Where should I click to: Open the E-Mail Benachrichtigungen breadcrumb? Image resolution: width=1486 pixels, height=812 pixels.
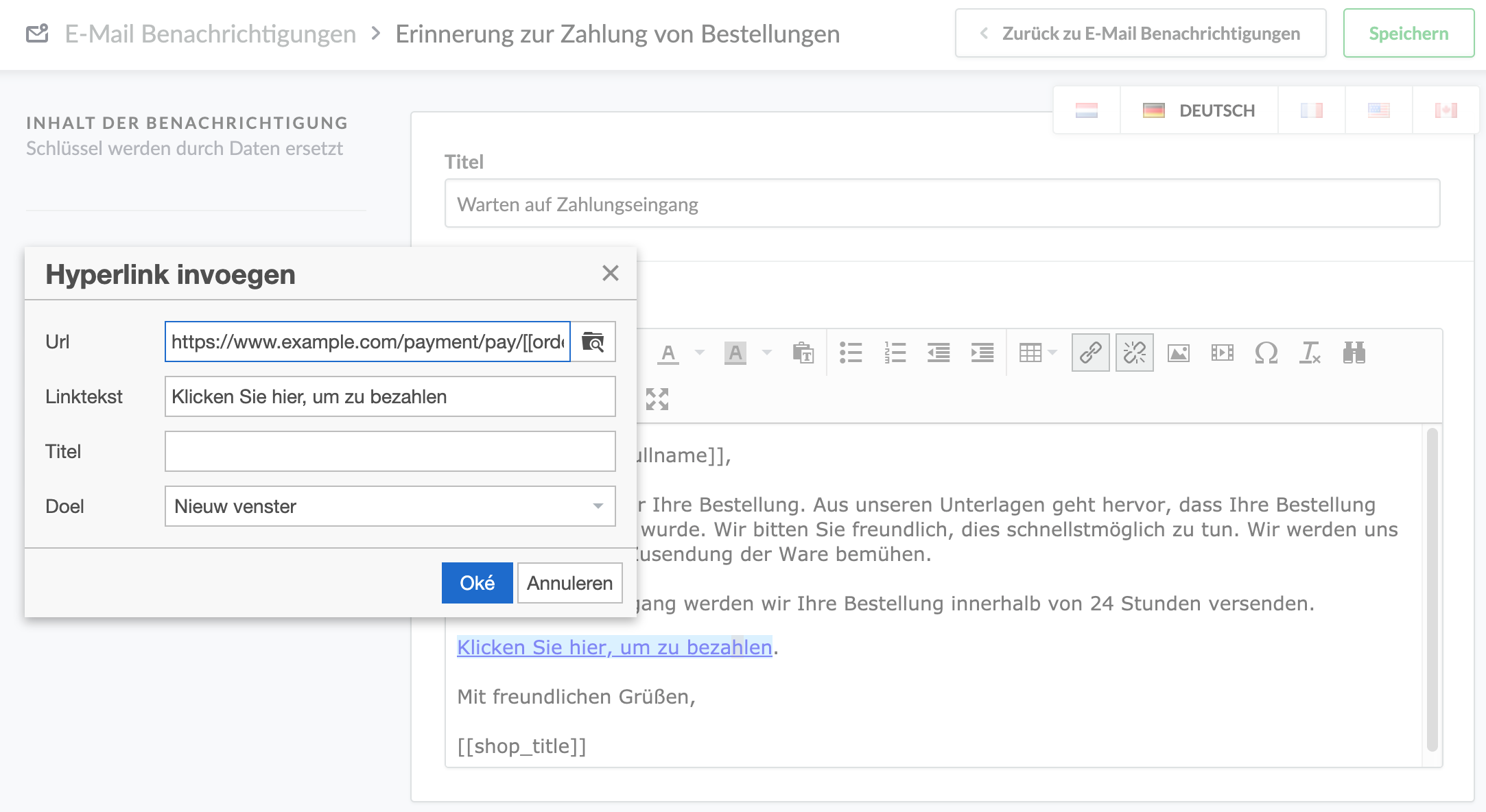pos(211,34)
